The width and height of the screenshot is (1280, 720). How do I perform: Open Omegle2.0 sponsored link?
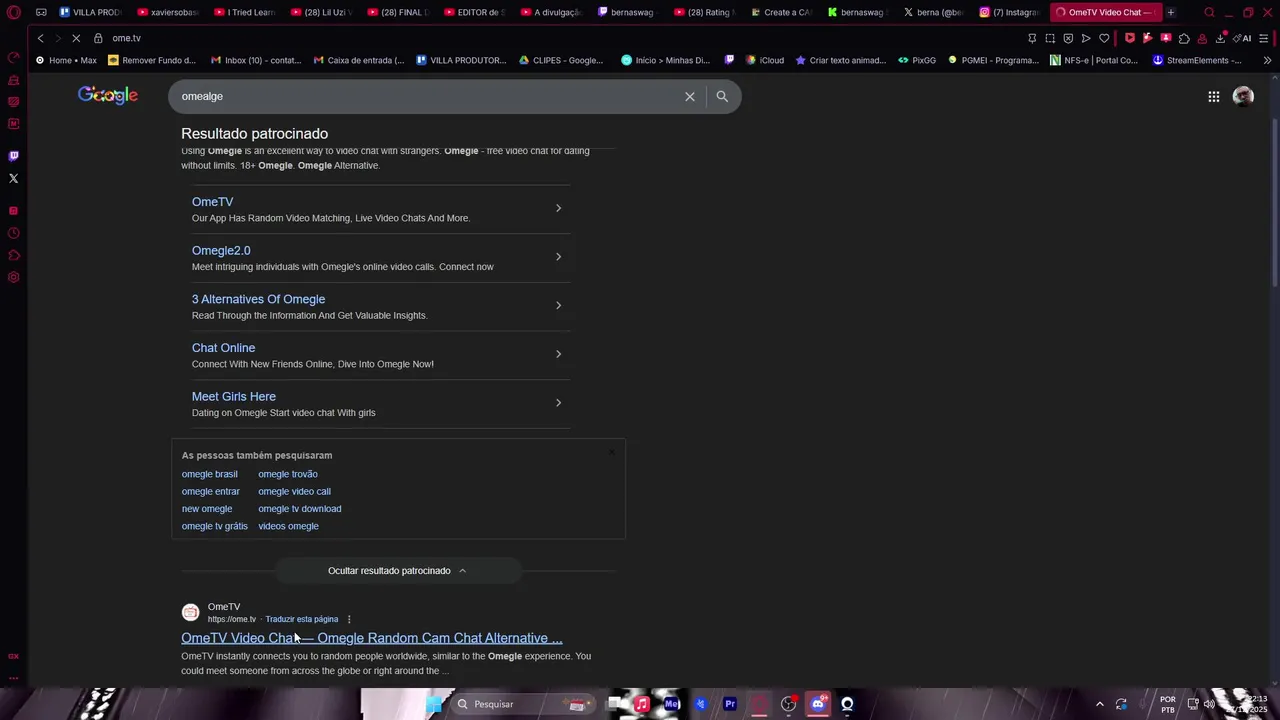click(x=221, y=251)
